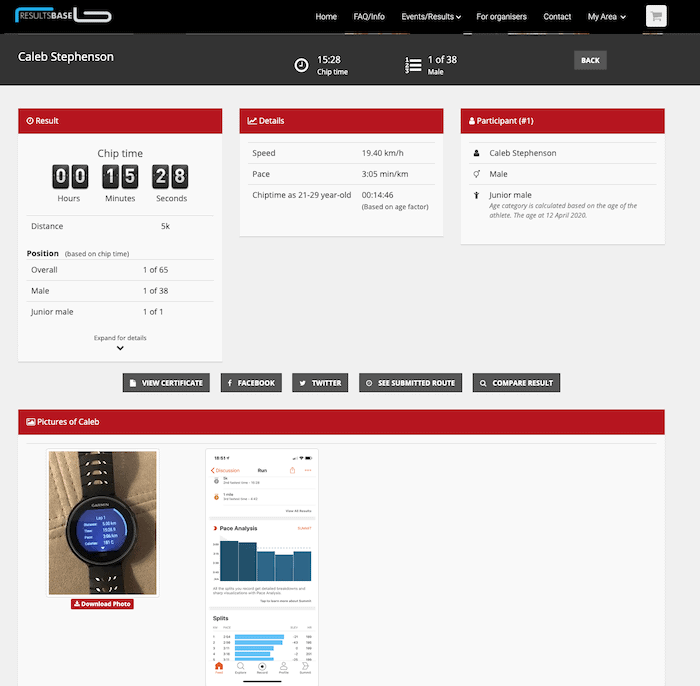
Task: Click the '(Based on age factor)' note
Action: [395, 207]
